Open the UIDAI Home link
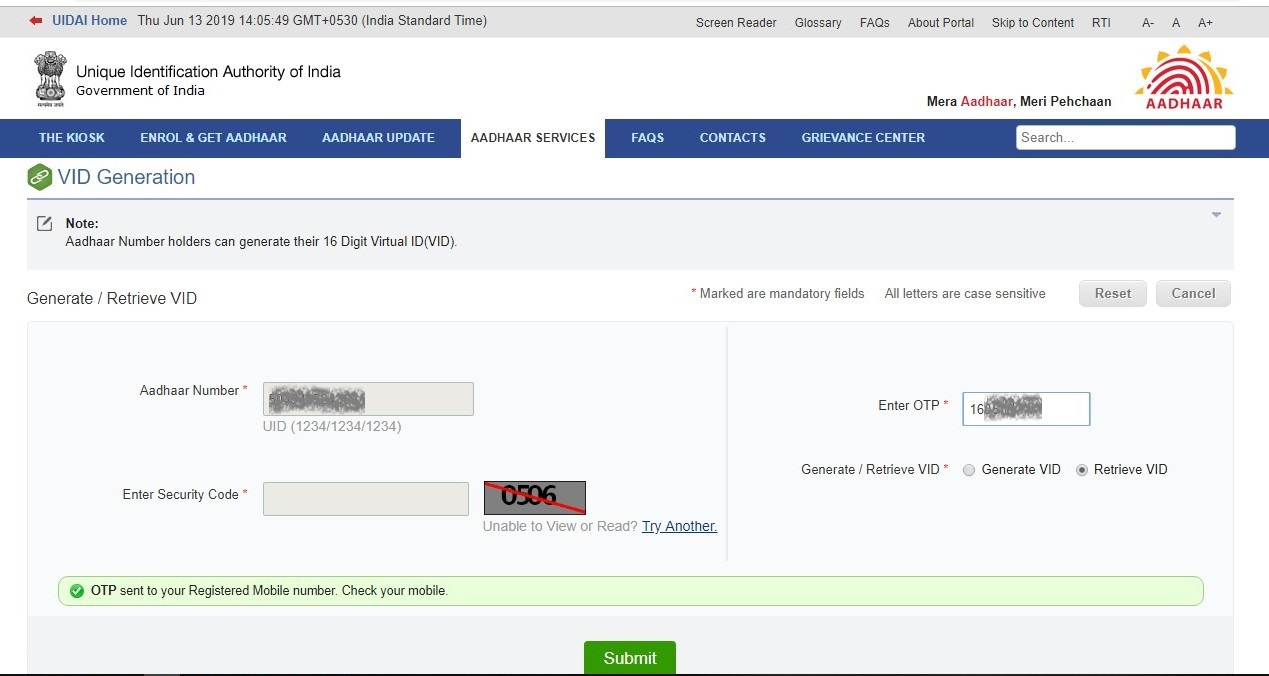 (89, 21)
